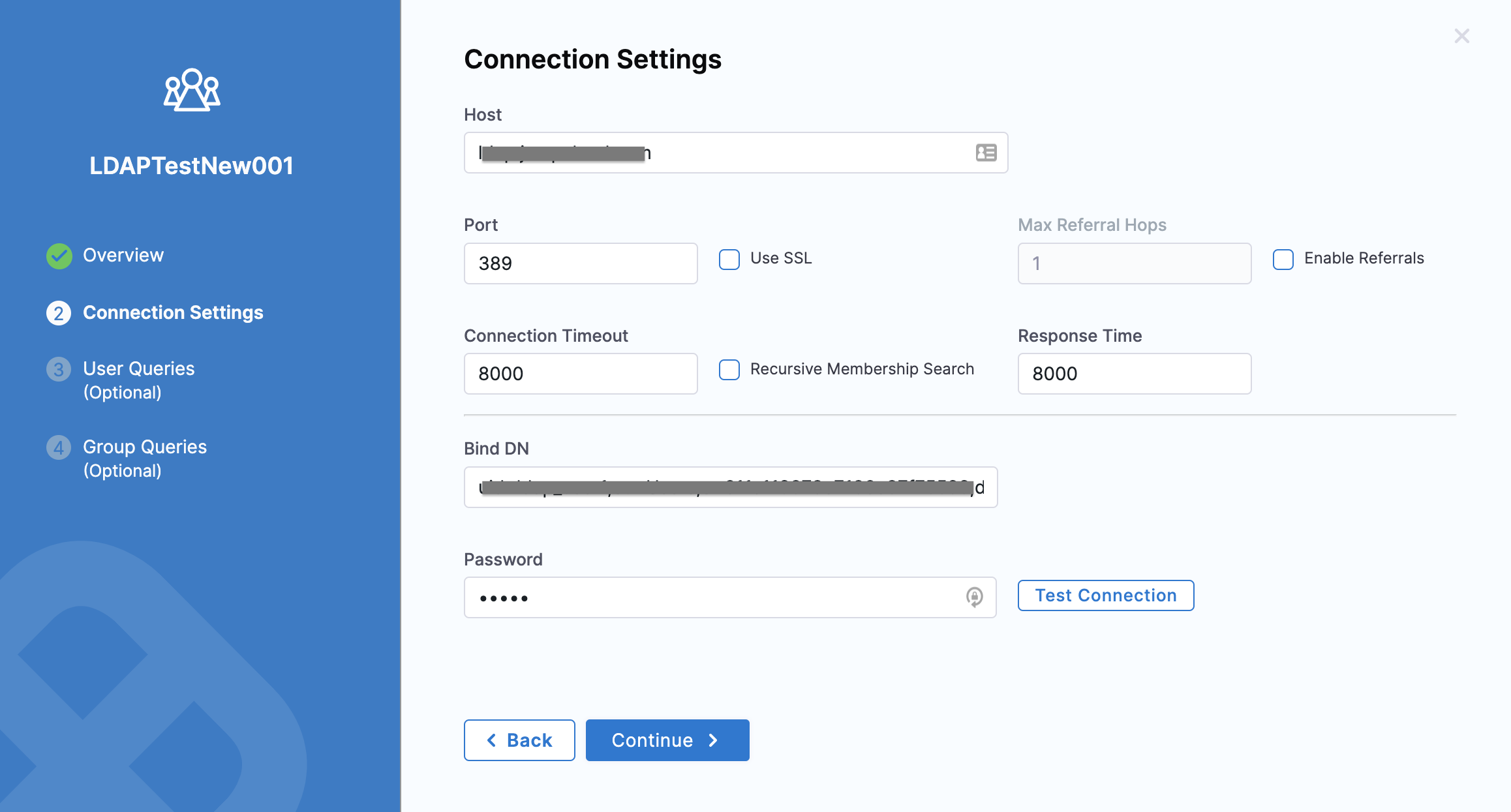Toggle the Enable Referrals checkbox
Viewport: 1511px width, 812px height.
[1283, 259]
